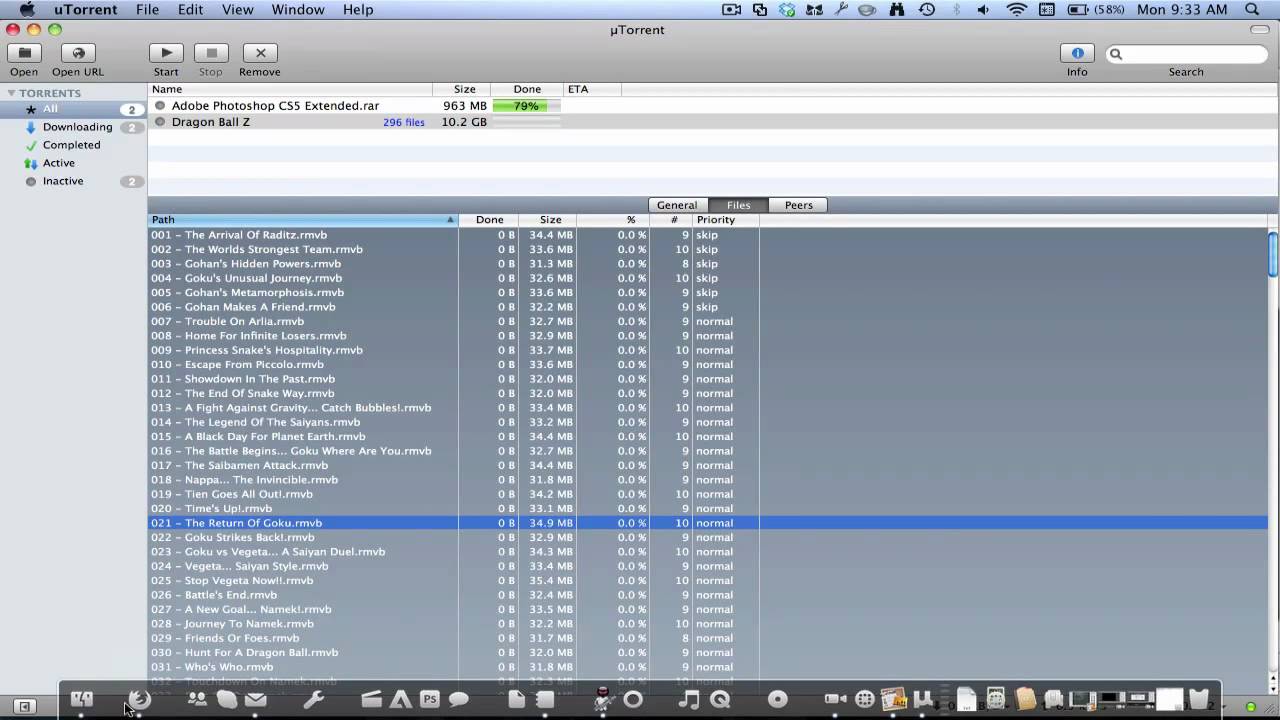The width and height of the screenshot is (1280, 720).
Task: Show the Downloading torrents category
Action: coord(73,127)
